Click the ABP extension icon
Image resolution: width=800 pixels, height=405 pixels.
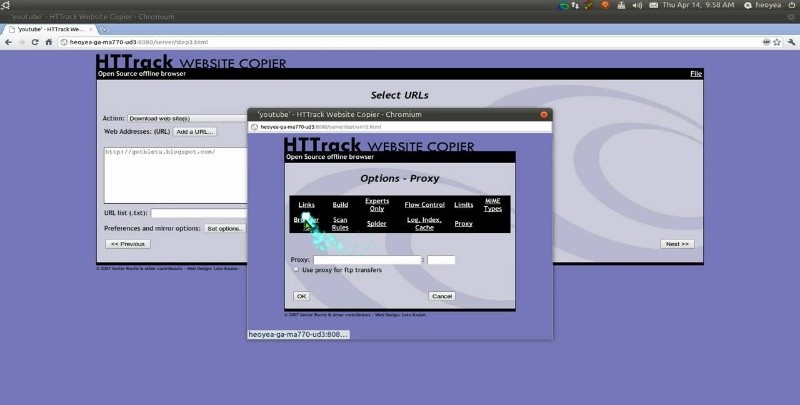tap(766, 42)
